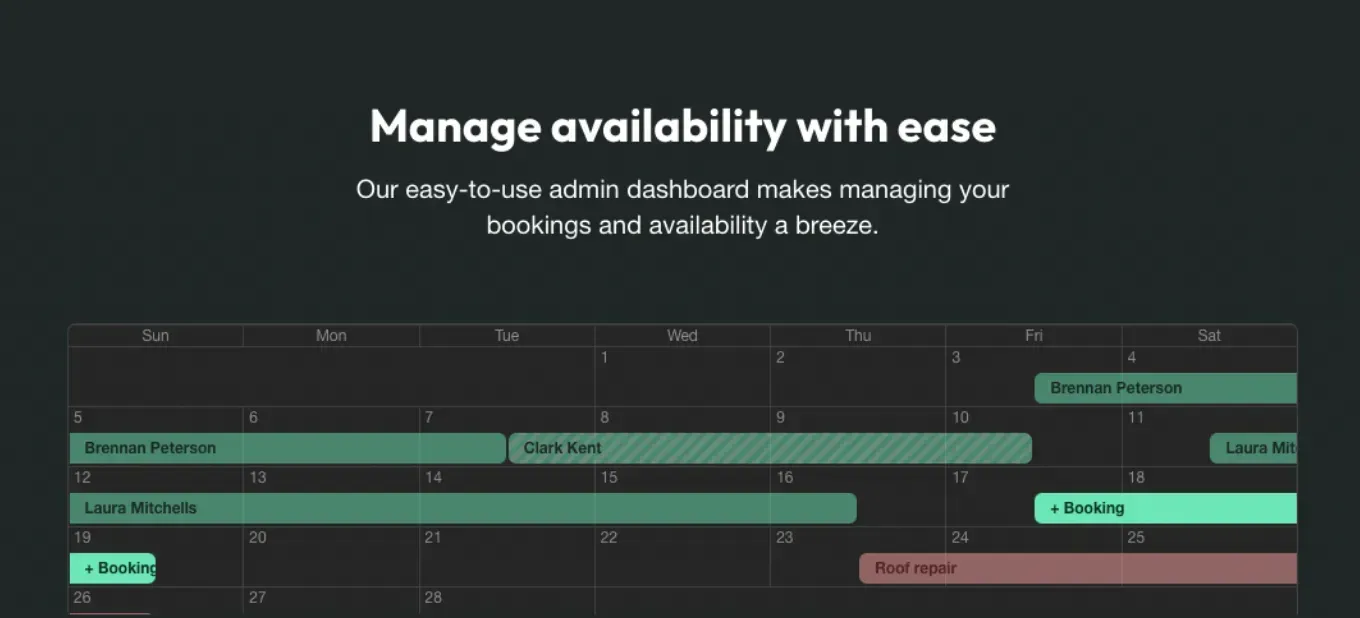Open the Laura Mitchells booking on the 12th
Screen dimensions: 1360x618
(463, 508)
